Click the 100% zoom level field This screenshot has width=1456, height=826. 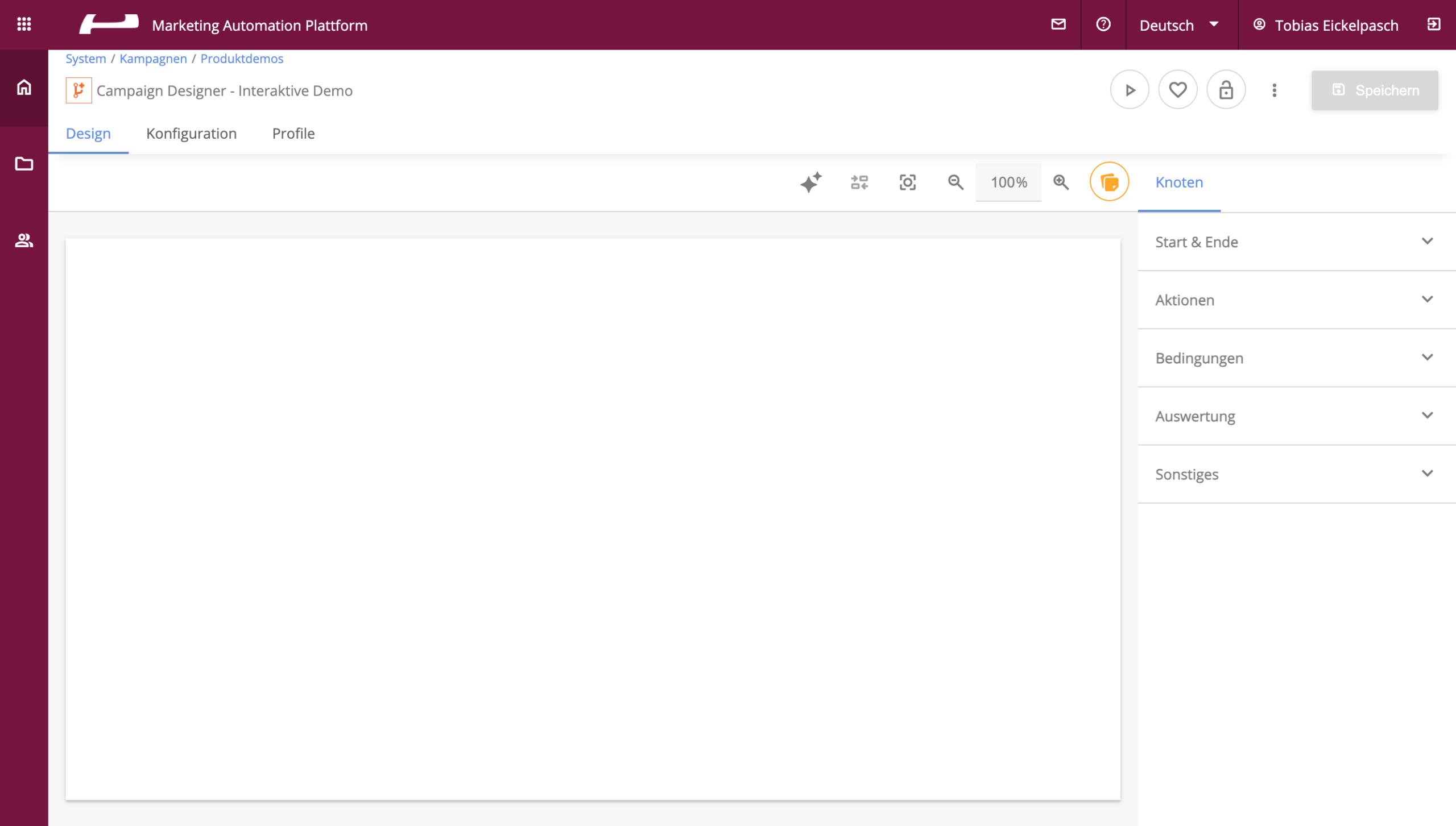pyautogui.click(x=1008, y=182)
